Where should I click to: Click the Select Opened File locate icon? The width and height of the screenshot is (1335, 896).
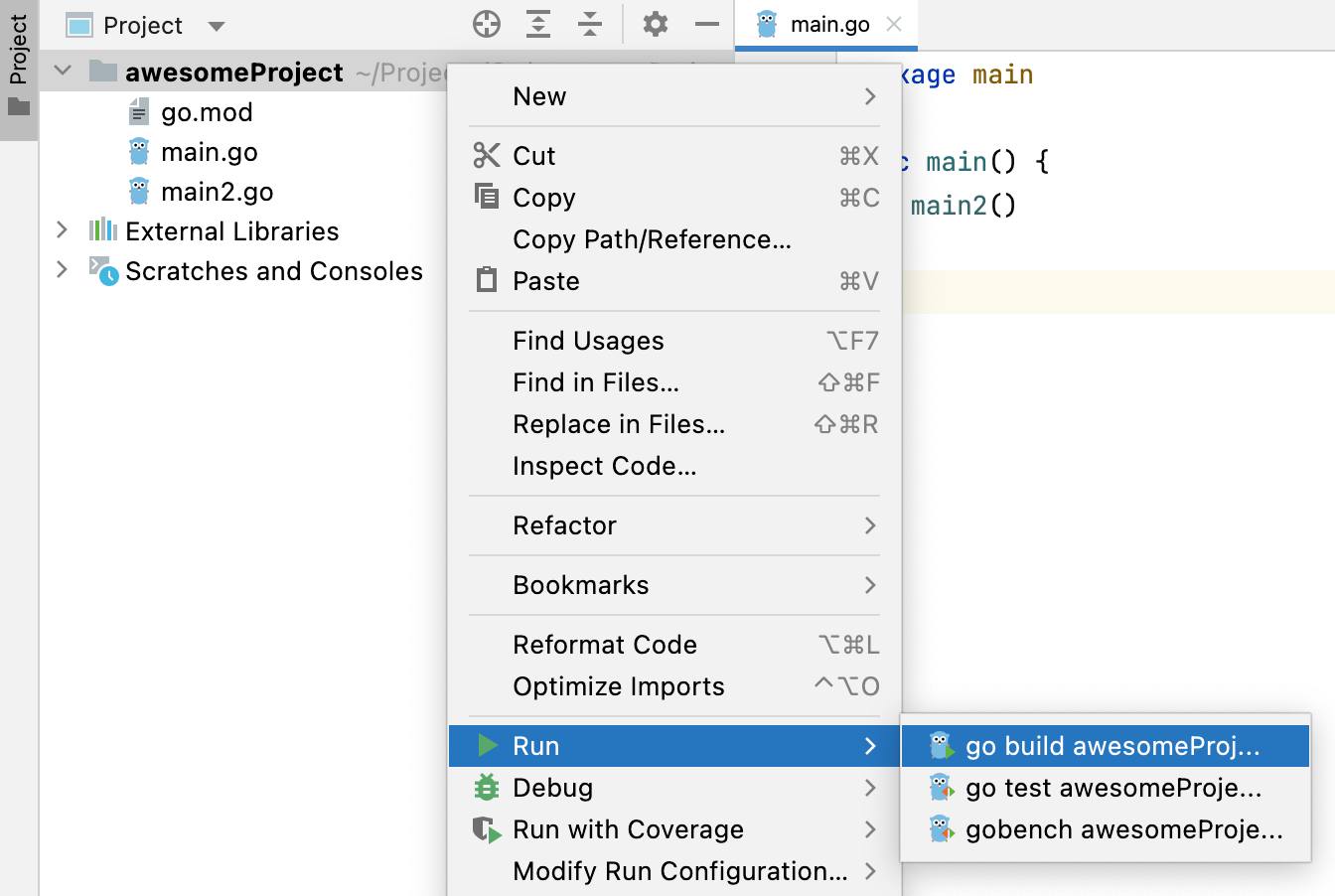pyautogui.click(x=487, y=25)
